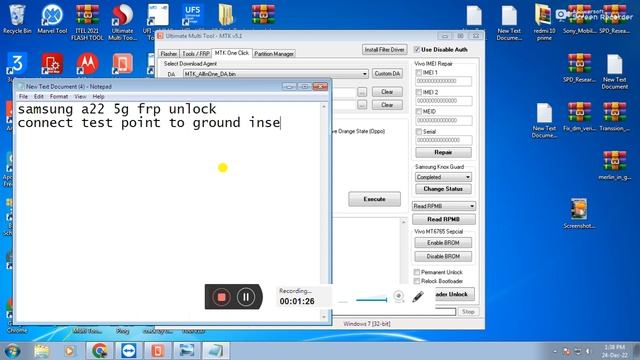This screenshot has height=360, width=640.
Task: Click inside the Notepad text area
Action: [167, 212]
